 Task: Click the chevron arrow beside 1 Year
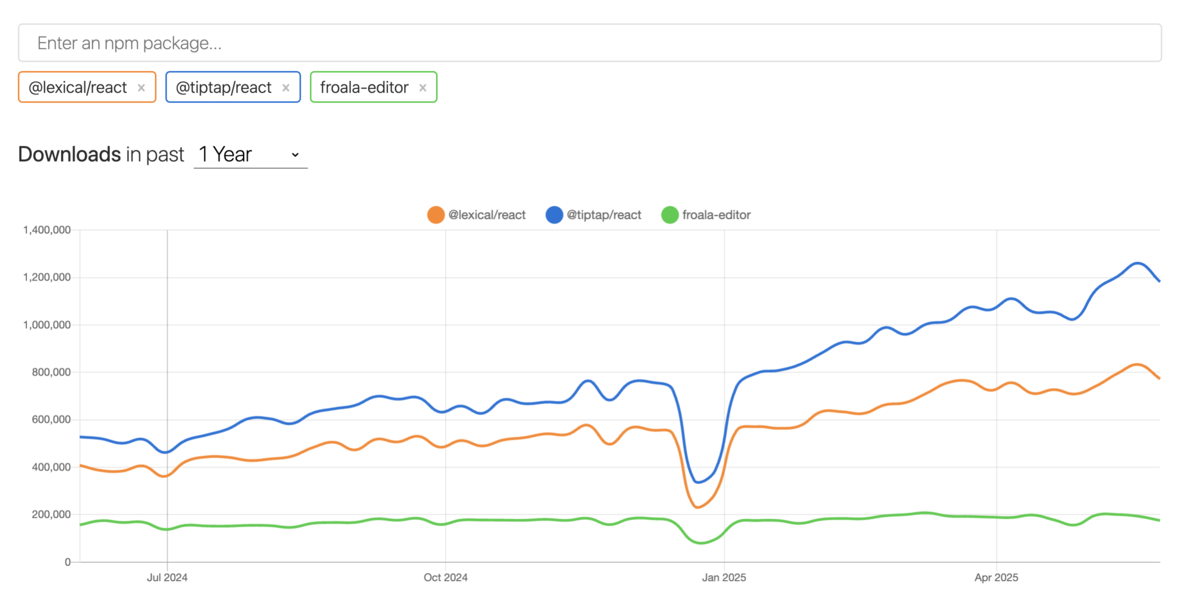point(295,155)
